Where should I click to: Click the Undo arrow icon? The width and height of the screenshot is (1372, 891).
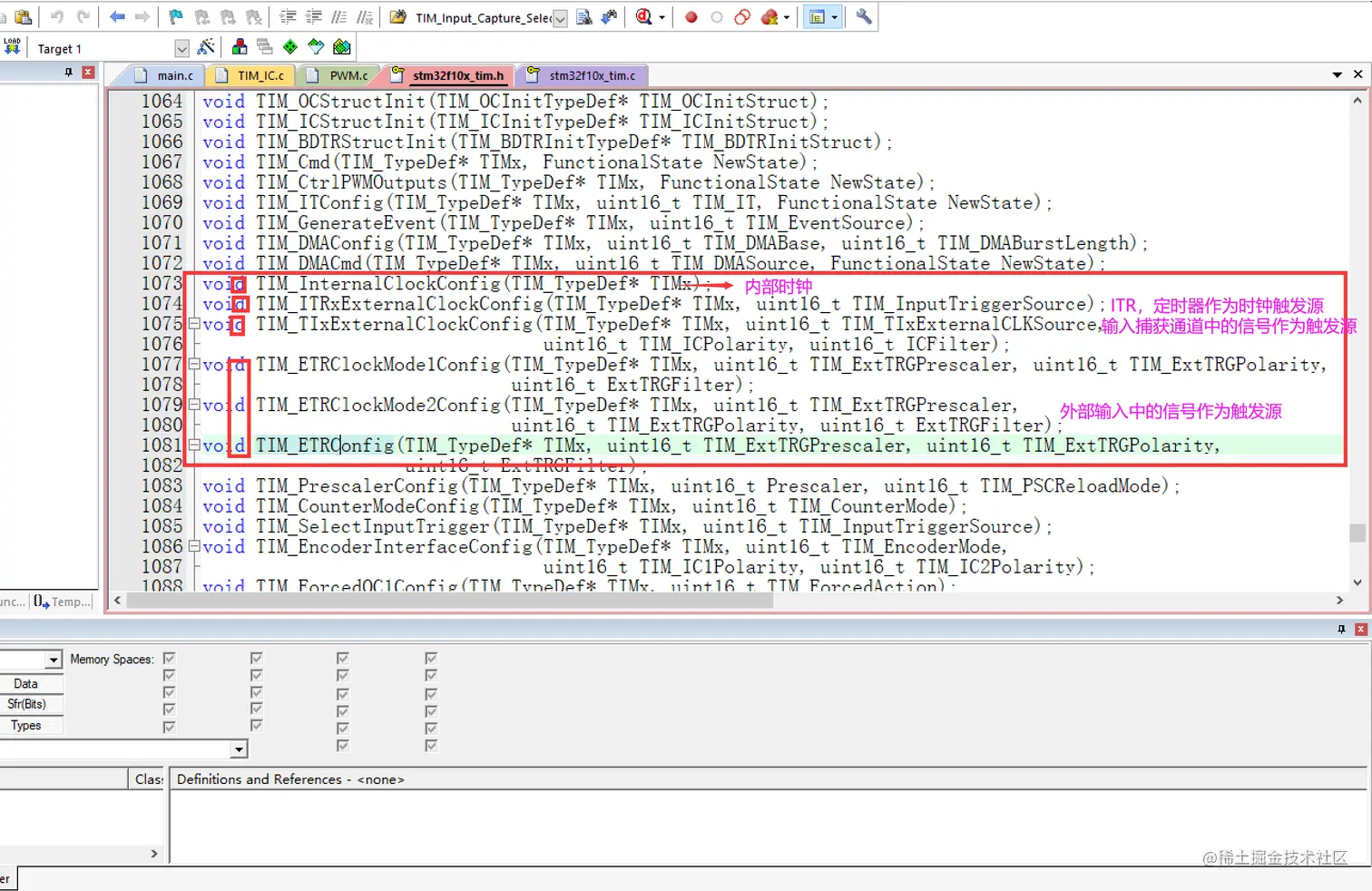point(57,16)
